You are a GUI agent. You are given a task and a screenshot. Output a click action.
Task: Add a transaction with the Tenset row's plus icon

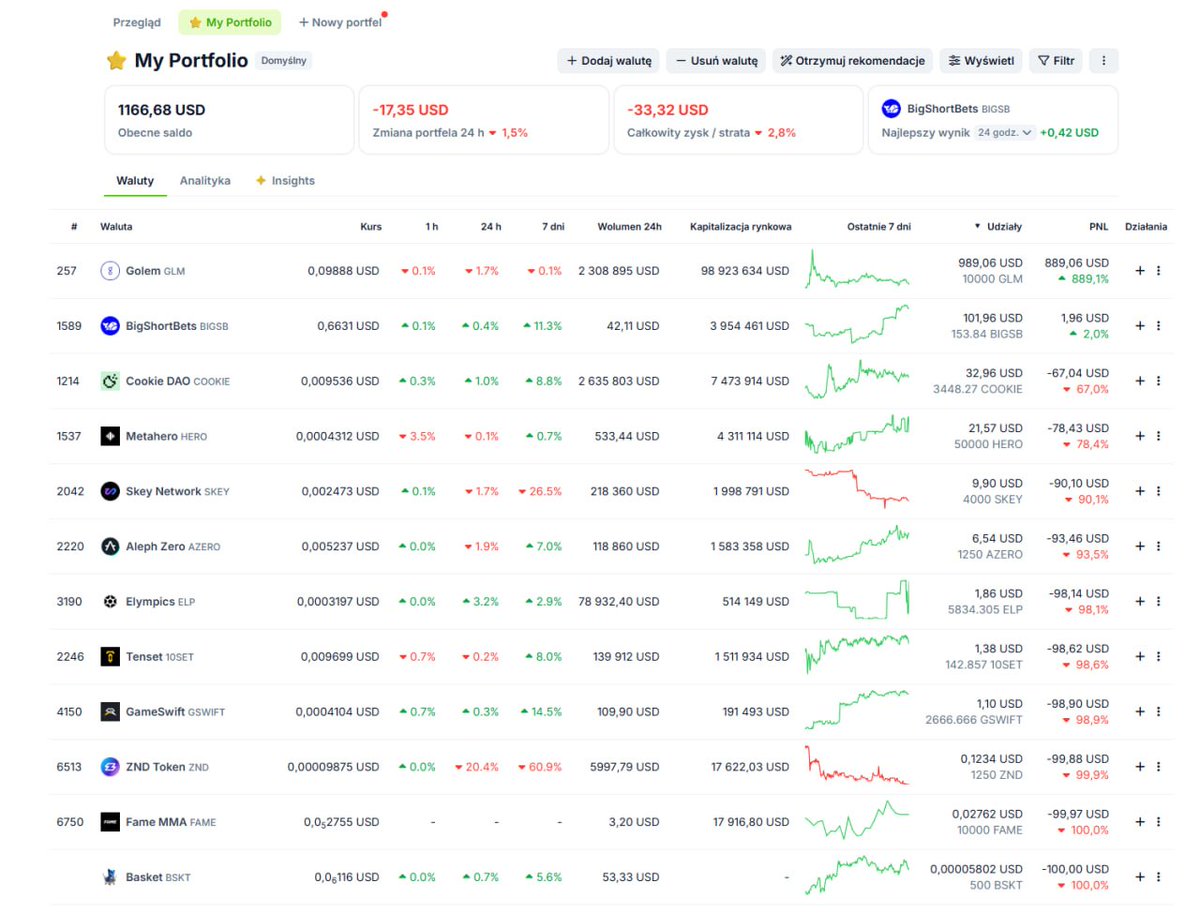tap(1140, 657)
